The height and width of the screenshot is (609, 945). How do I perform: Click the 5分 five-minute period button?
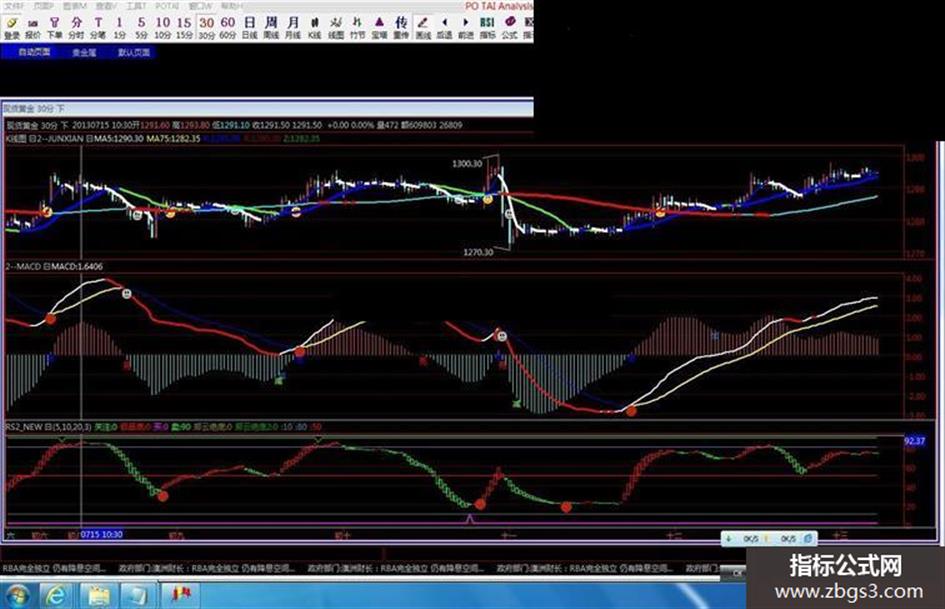(x=141, y=26)
